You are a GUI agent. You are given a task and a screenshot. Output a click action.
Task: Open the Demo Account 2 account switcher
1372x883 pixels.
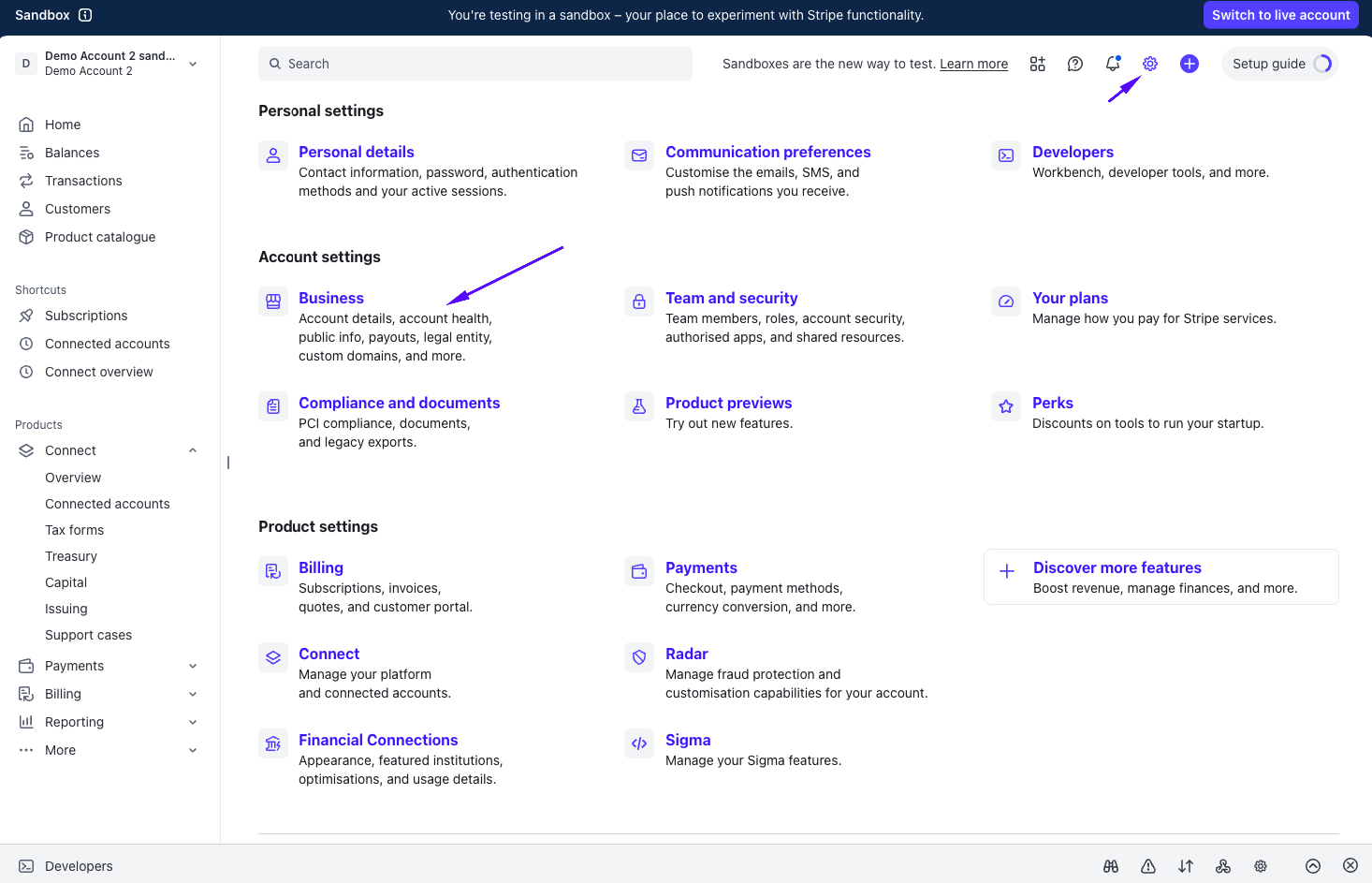click(x=109, y=64)
